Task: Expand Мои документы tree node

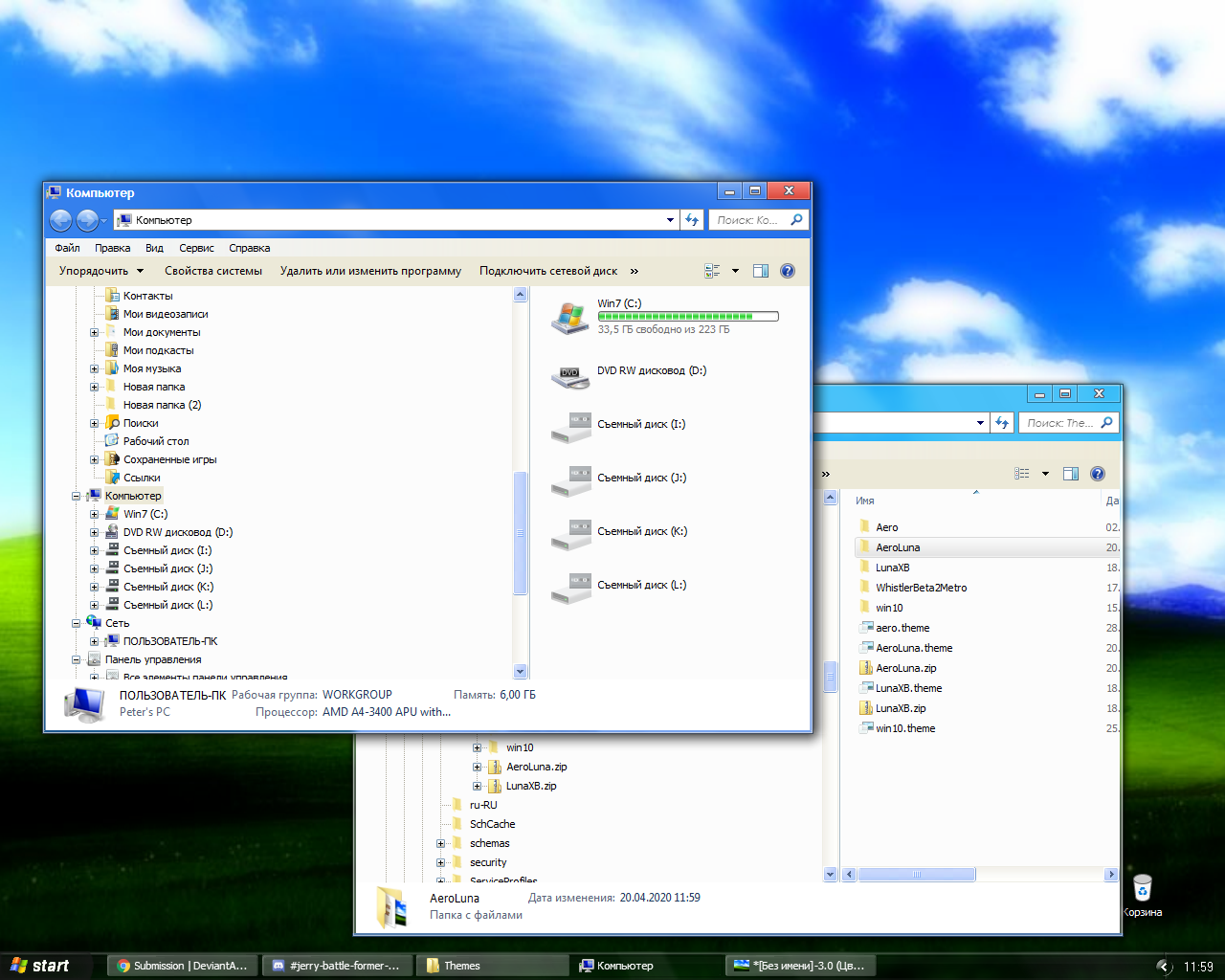Action: [95, 332]
